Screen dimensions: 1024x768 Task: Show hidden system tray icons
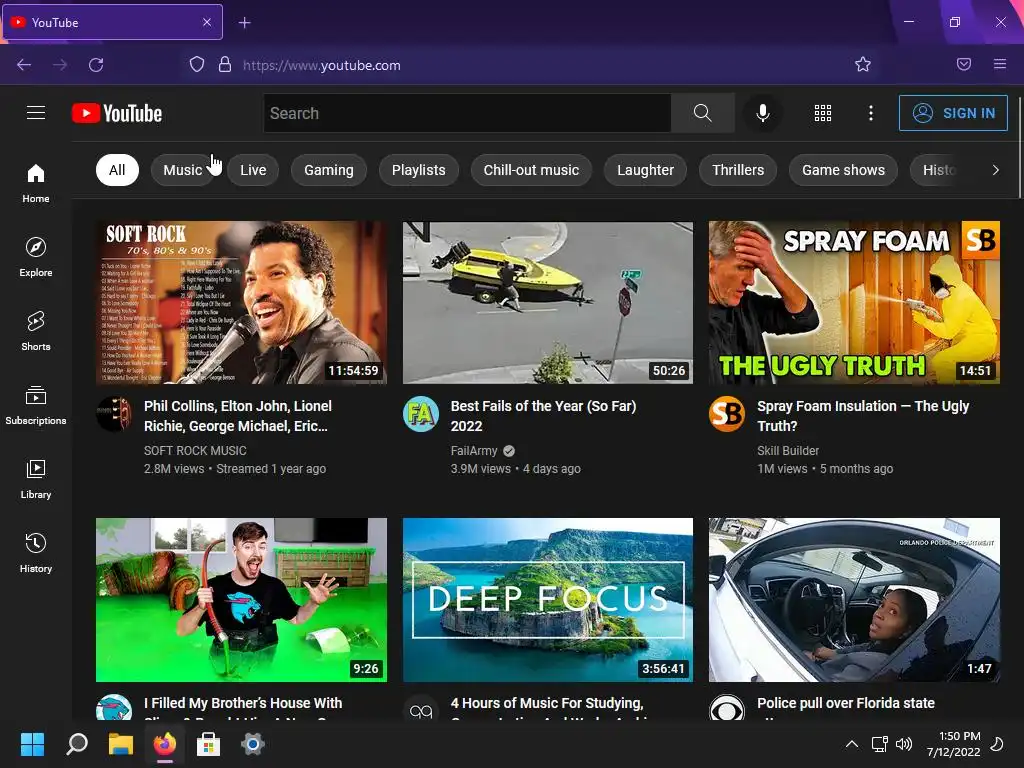(x=852, y=744)
